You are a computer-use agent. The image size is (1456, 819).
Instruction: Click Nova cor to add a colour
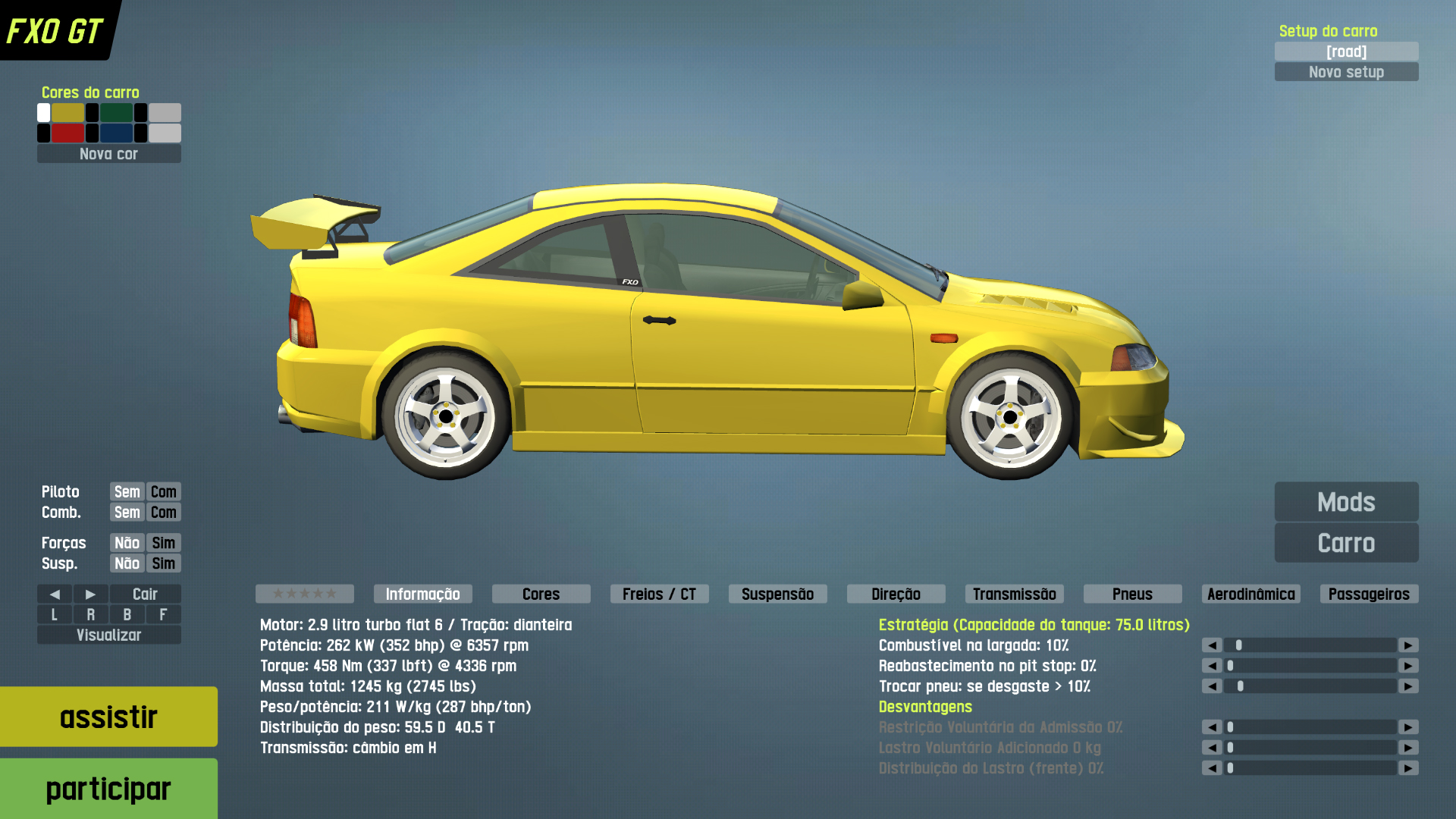click(x=108, y=154)
